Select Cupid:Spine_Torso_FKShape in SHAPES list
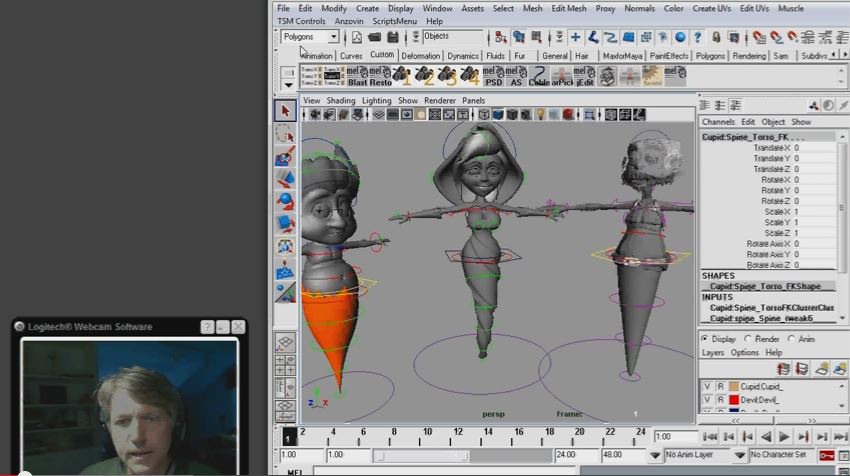 click(768, 286)
